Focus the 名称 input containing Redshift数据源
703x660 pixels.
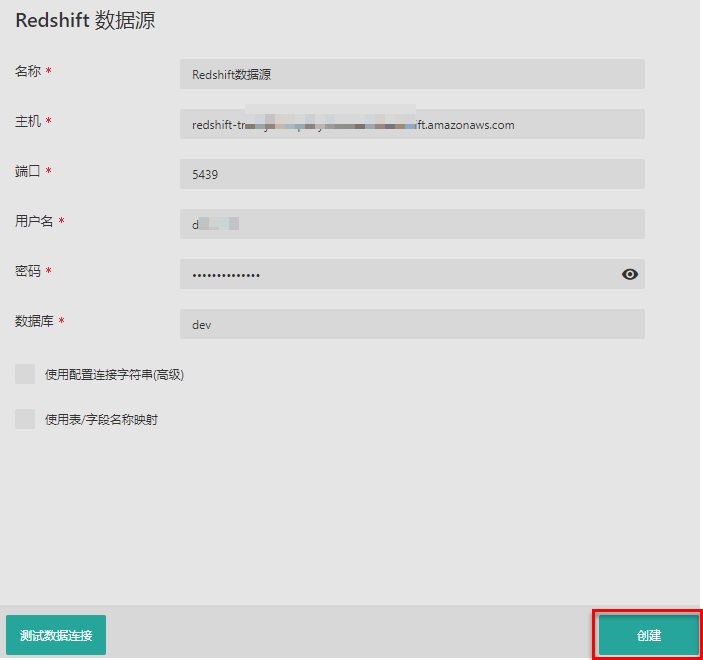pos(412,74)
